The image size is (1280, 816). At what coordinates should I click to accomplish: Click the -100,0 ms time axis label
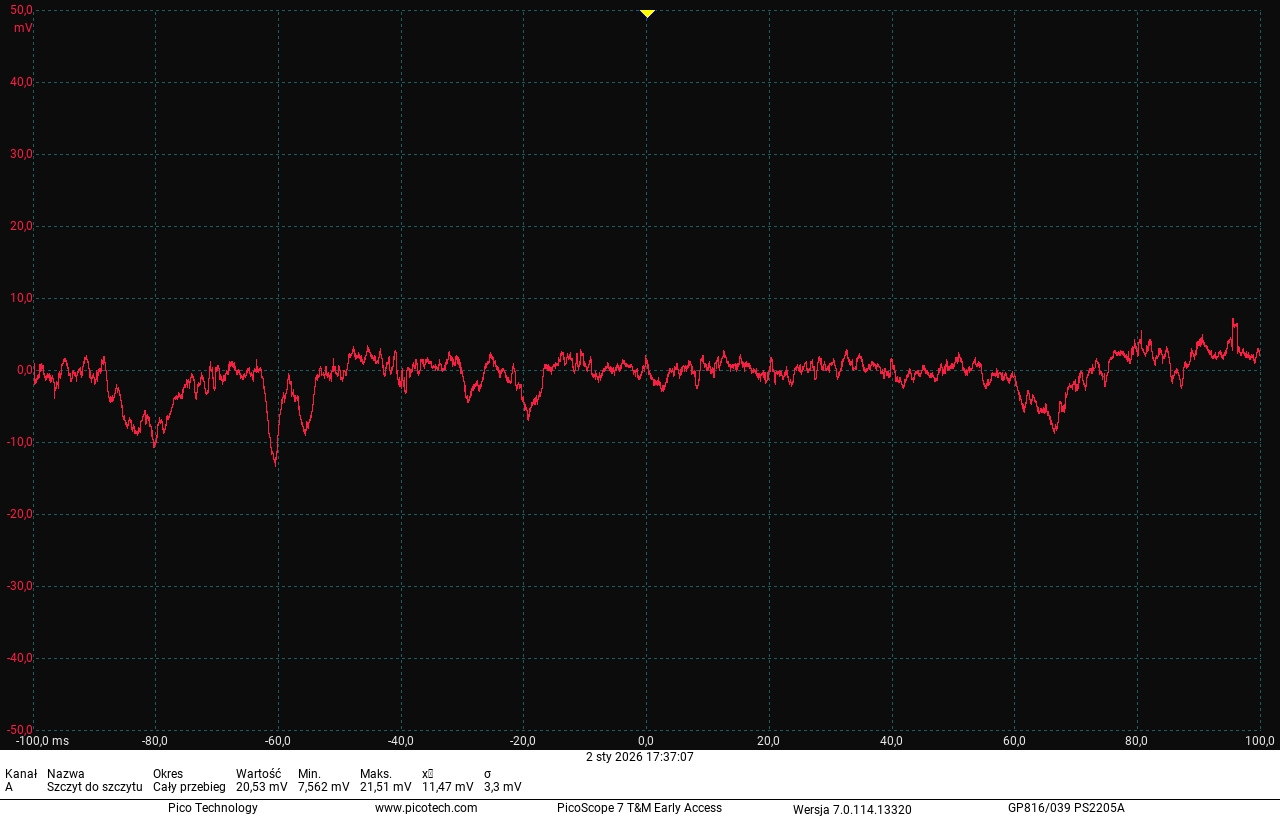42,741
